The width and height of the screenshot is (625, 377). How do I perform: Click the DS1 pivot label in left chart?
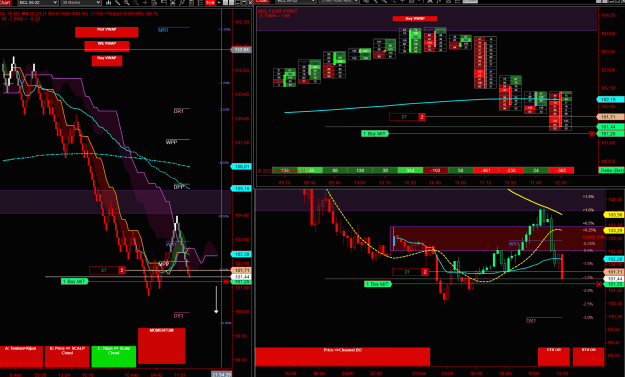click(x=179, y=316)
